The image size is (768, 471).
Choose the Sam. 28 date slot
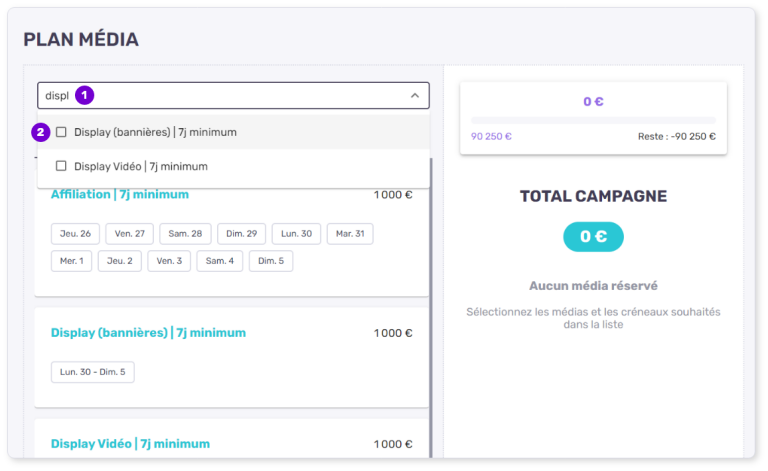point(185,234)
